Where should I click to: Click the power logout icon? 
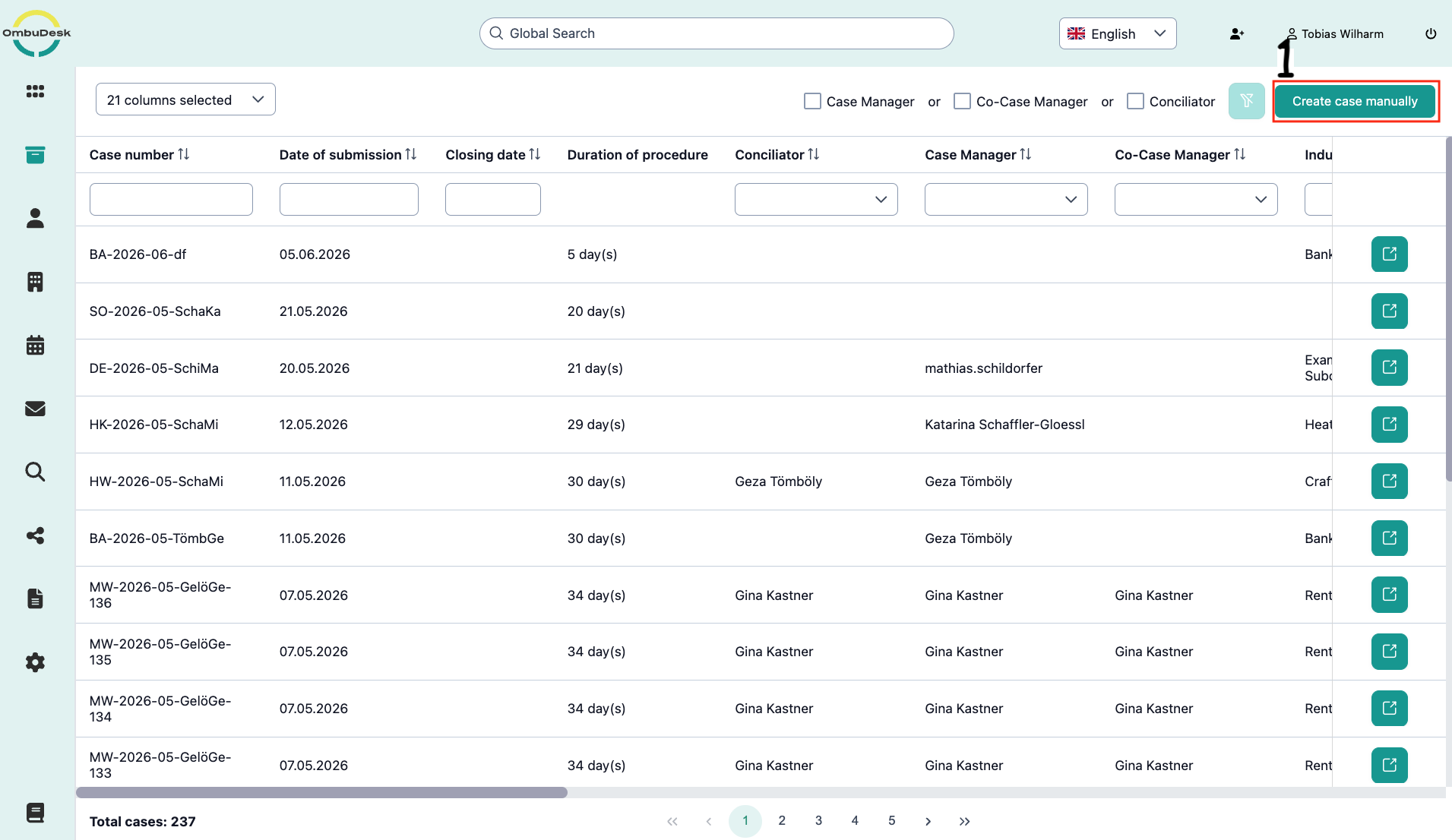pos(1431,33)
